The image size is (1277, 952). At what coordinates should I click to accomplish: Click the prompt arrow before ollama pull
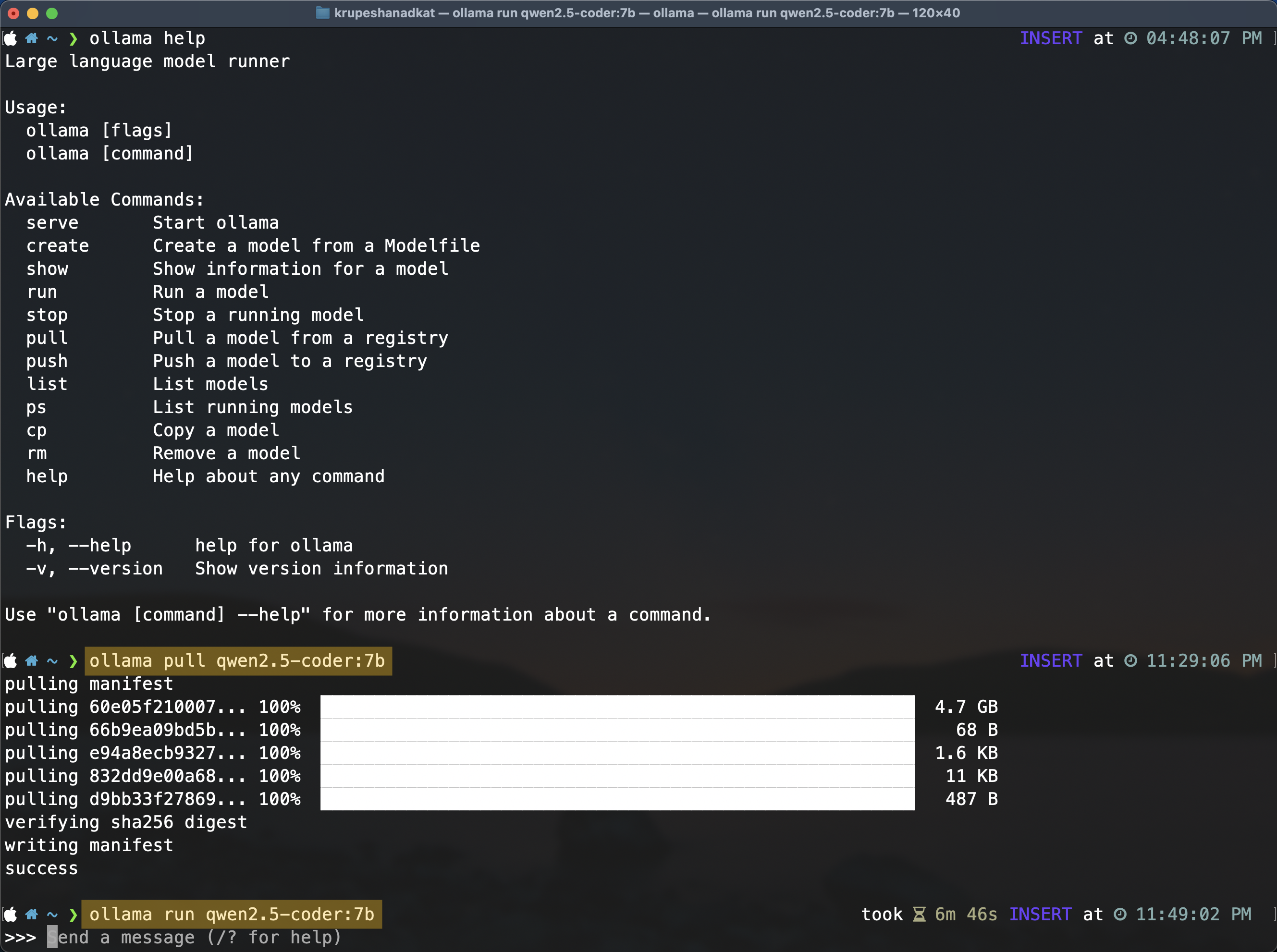[73, 661]
